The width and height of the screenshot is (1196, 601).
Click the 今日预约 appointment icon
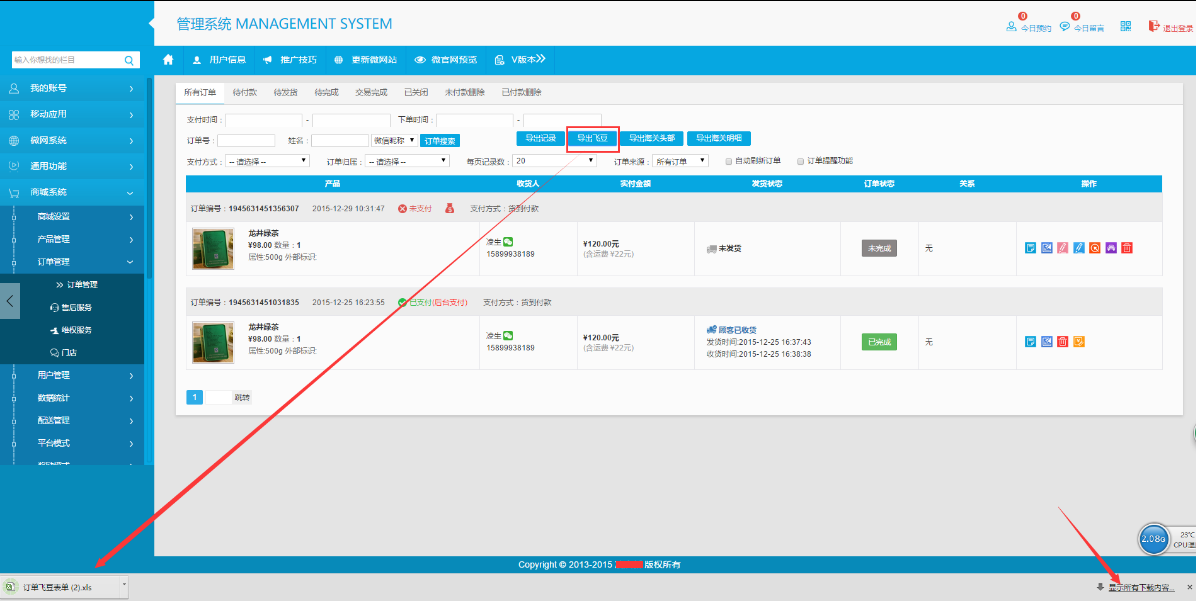(1011, 26)
